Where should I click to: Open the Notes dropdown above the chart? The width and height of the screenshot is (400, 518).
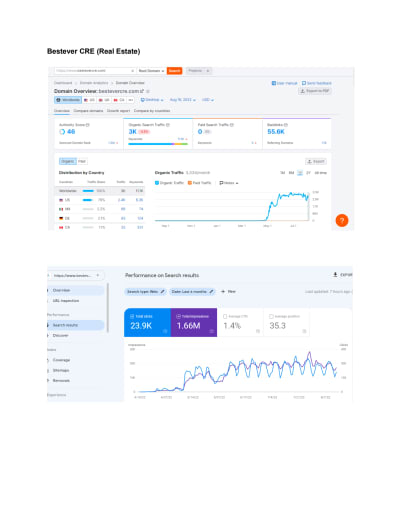[x=229, y=183]
